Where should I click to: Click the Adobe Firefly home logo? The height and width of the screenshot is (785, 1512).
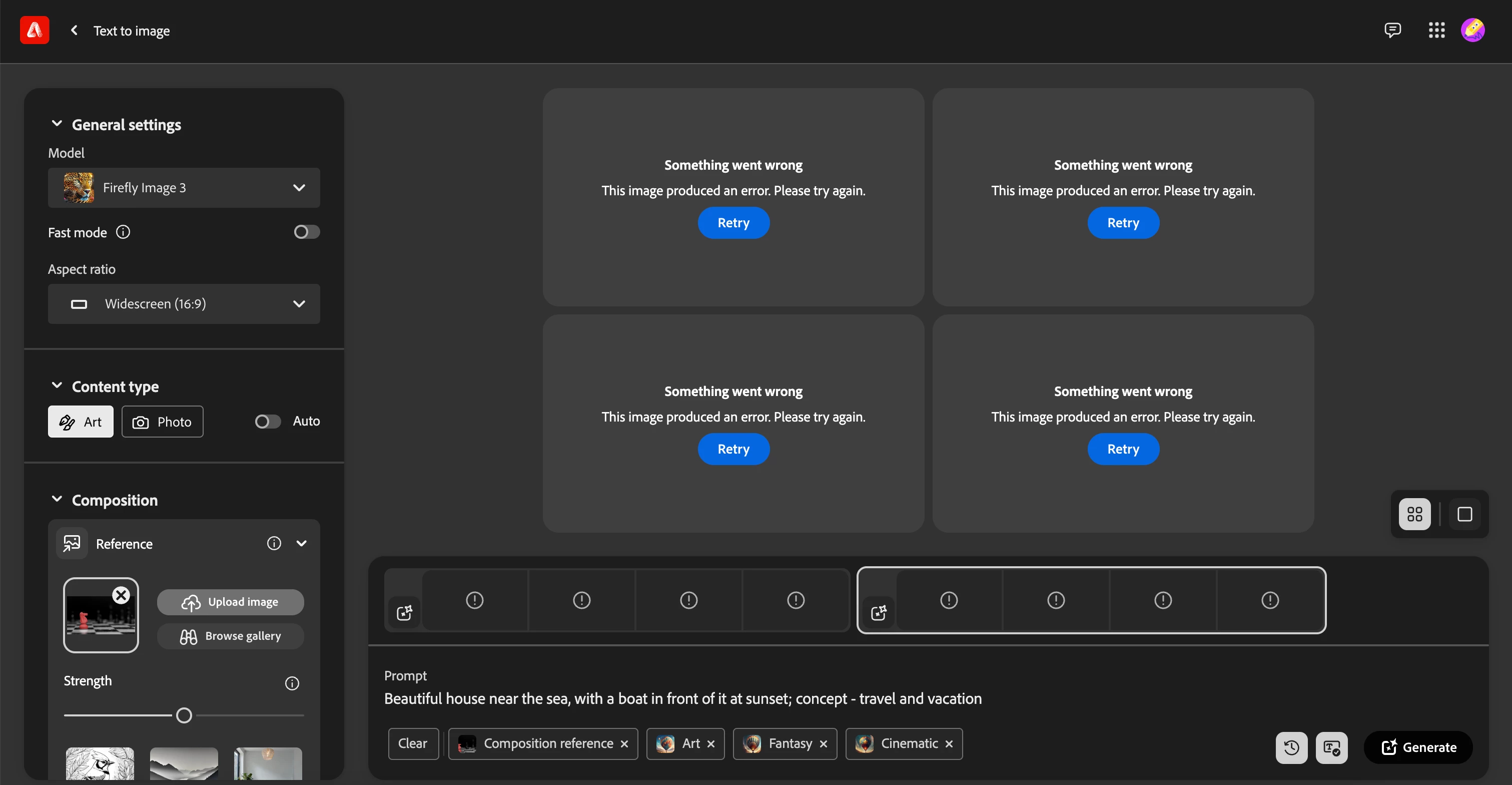point(34,30)
